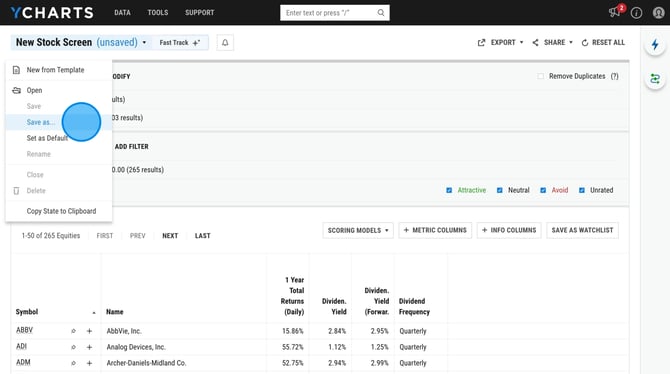
Task: Click the ADD FILTER label
Action: coord(132,147)
